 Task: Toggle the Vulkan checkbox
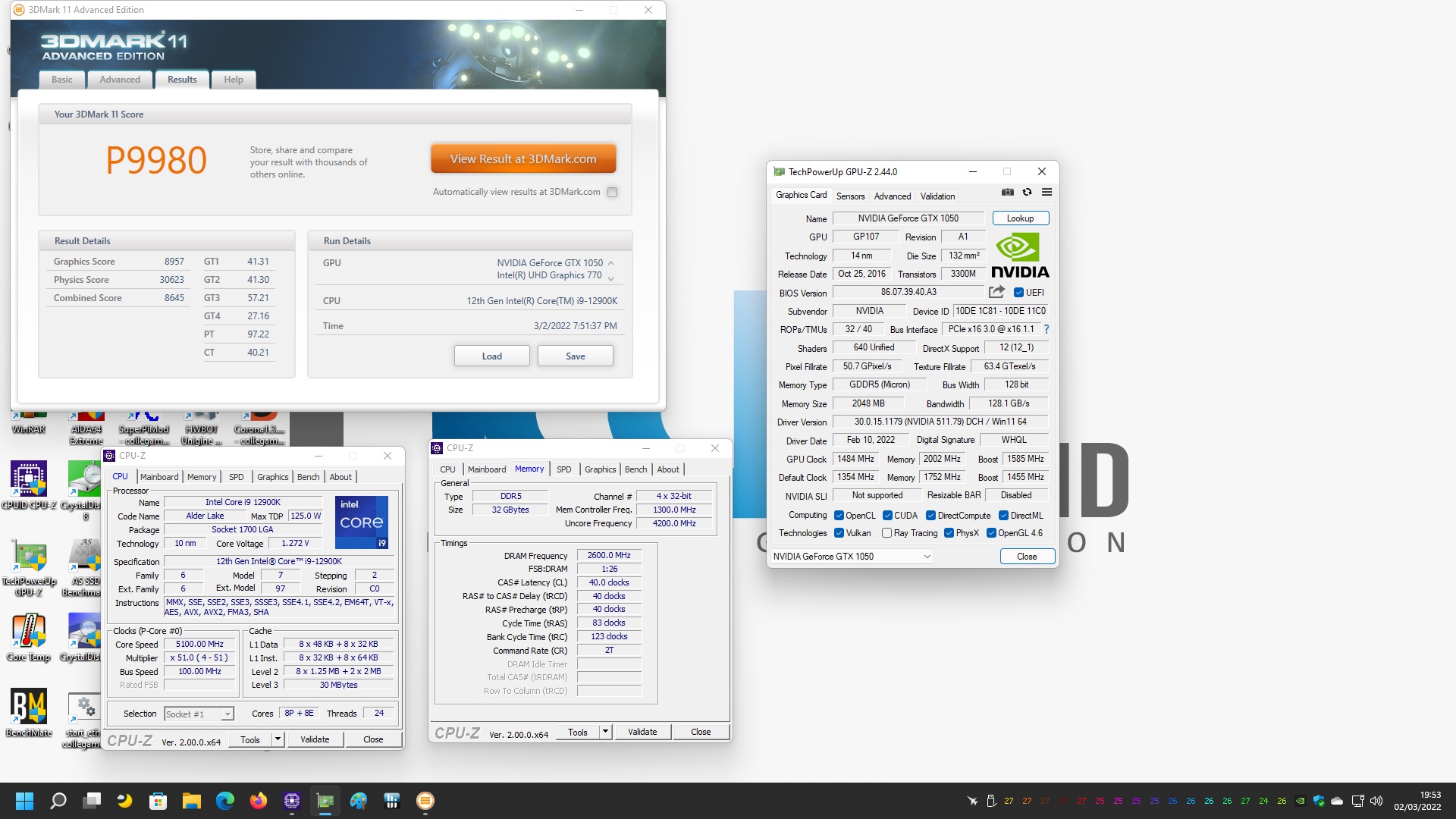tap(839, 533)
